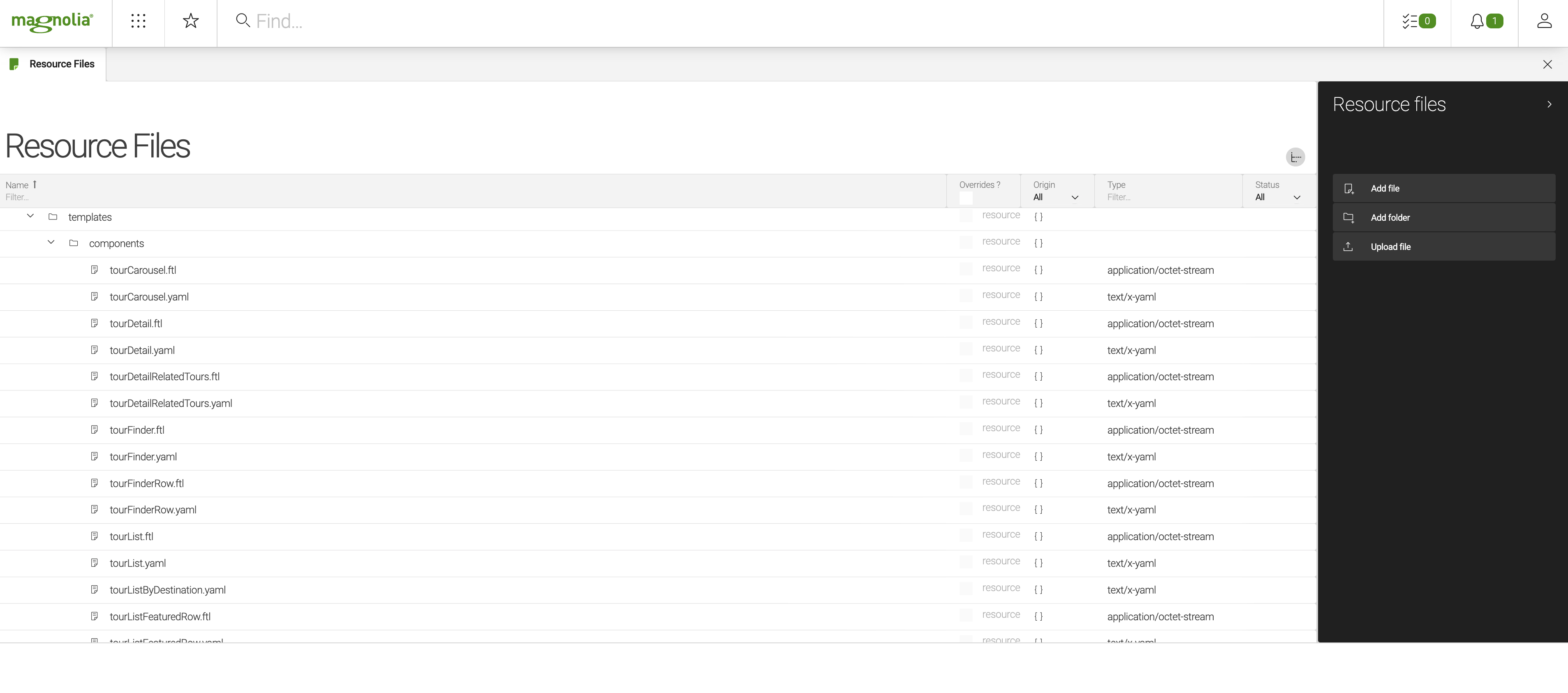
Task: Select tourListFeaturedRow.ftl file name
Action: [160, 616]
